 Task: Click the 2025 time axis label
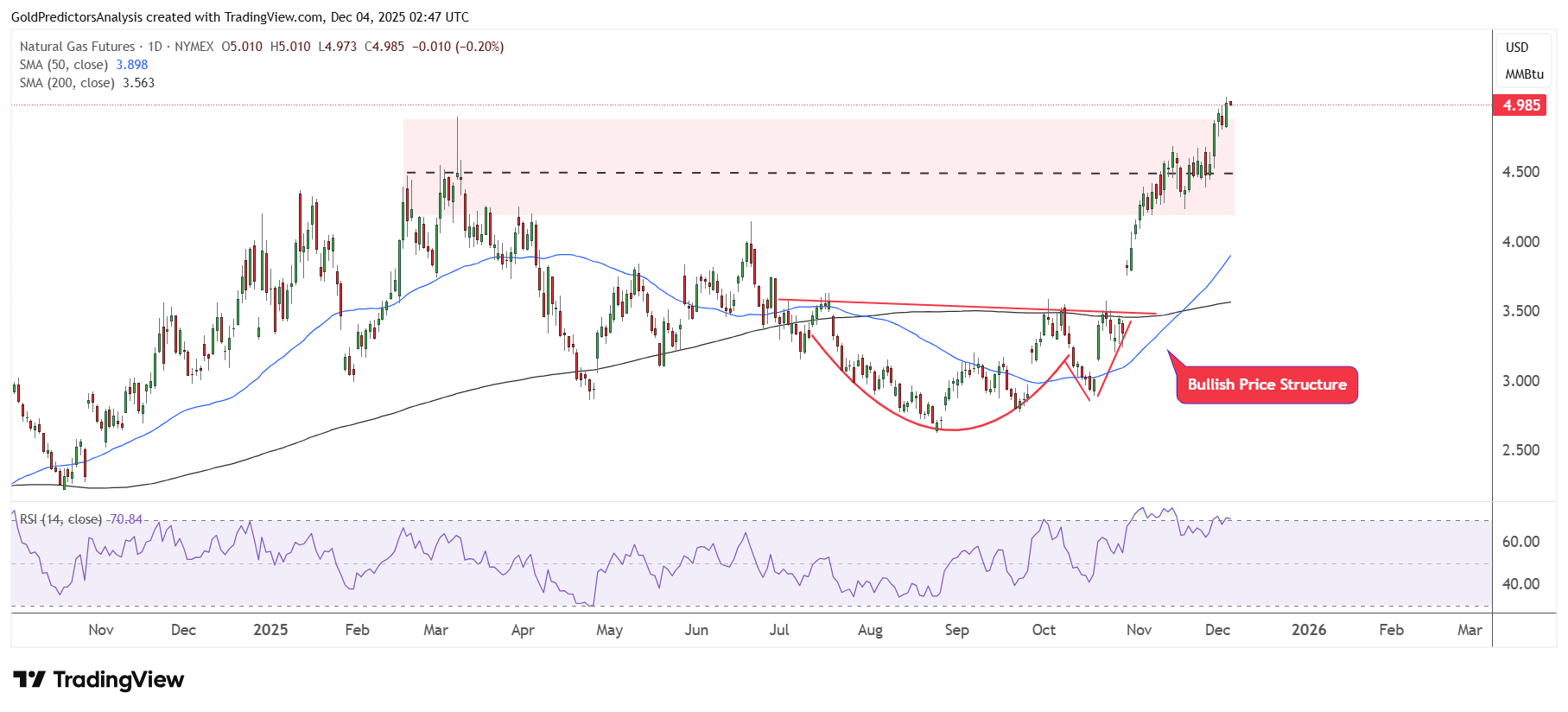coord(270,630)
